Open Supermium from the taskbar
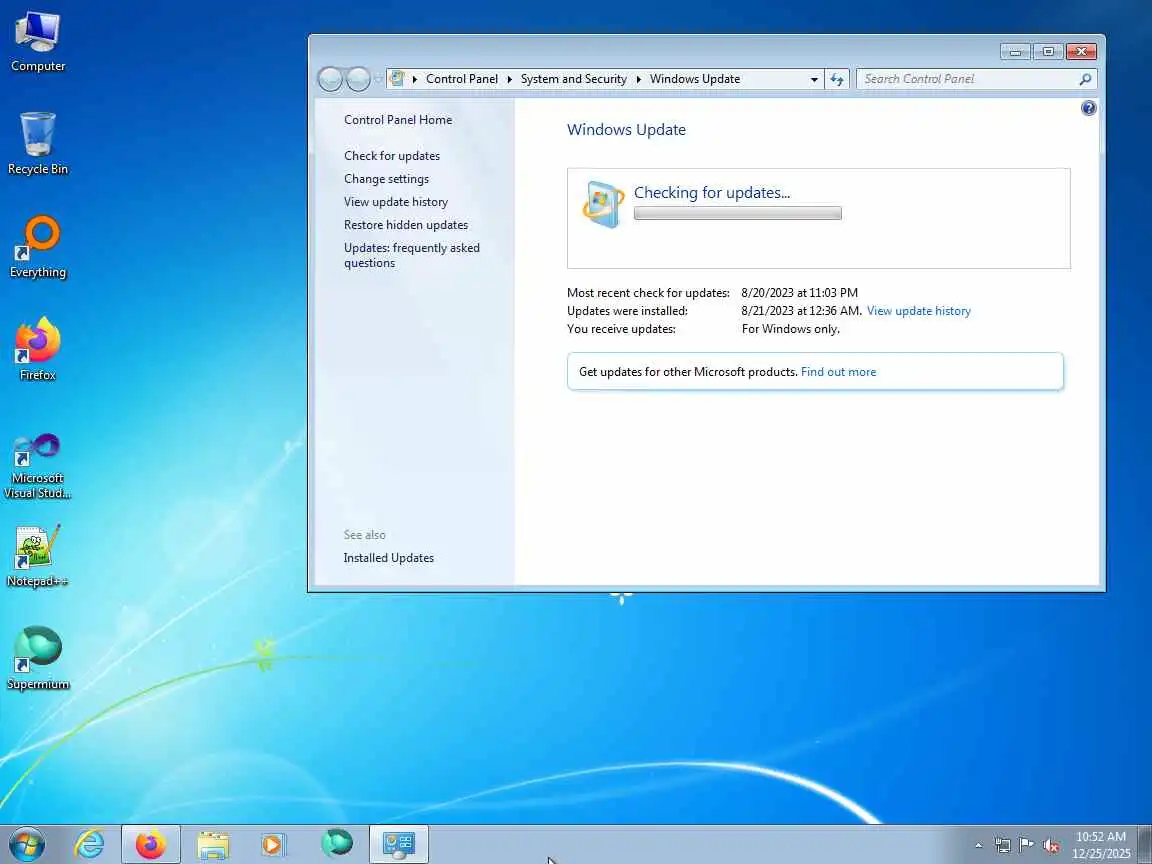 point(336,843)
